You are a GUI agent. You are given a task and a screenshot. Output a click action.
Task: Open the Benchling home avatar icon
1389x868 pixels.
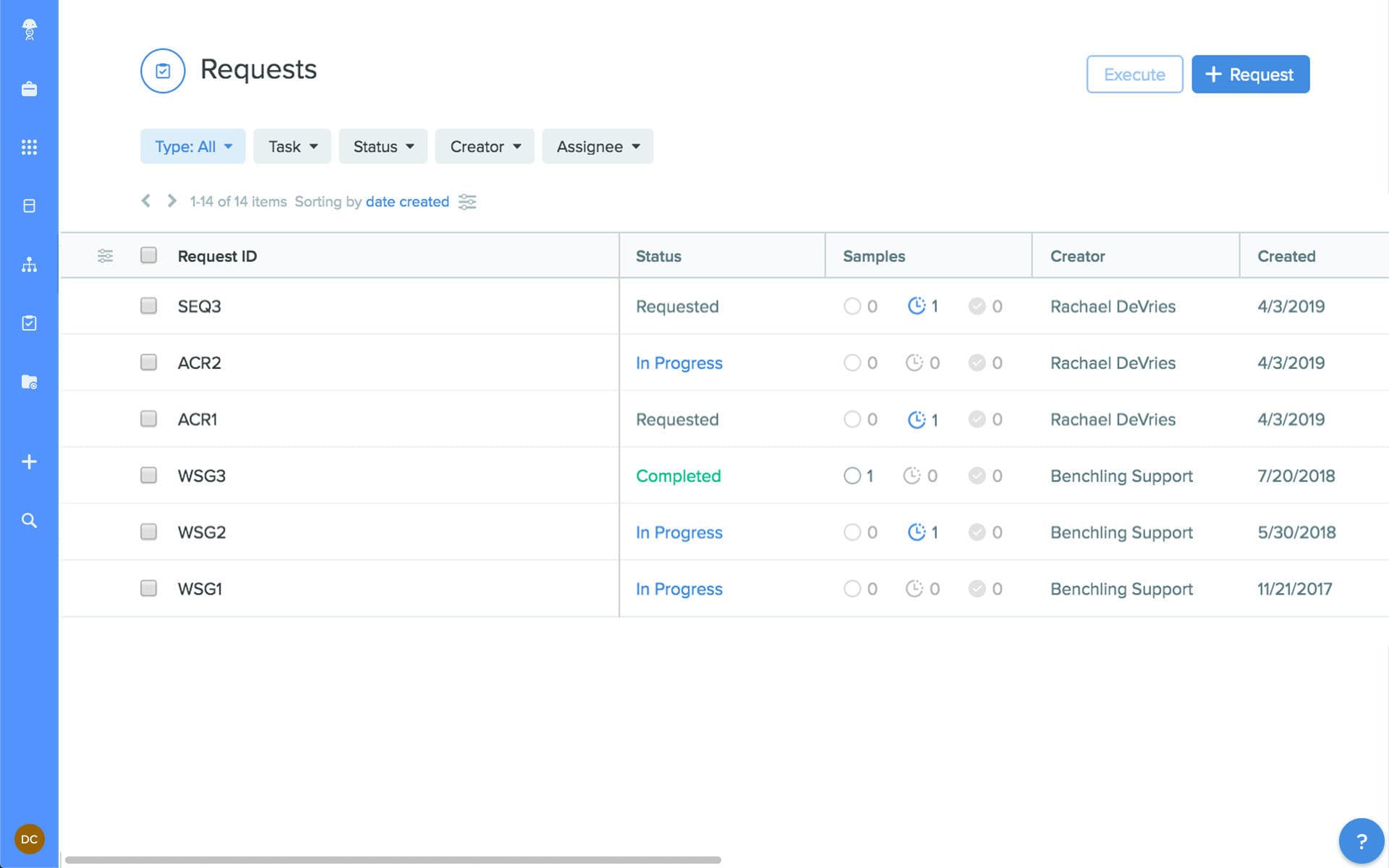click(29, 30)
